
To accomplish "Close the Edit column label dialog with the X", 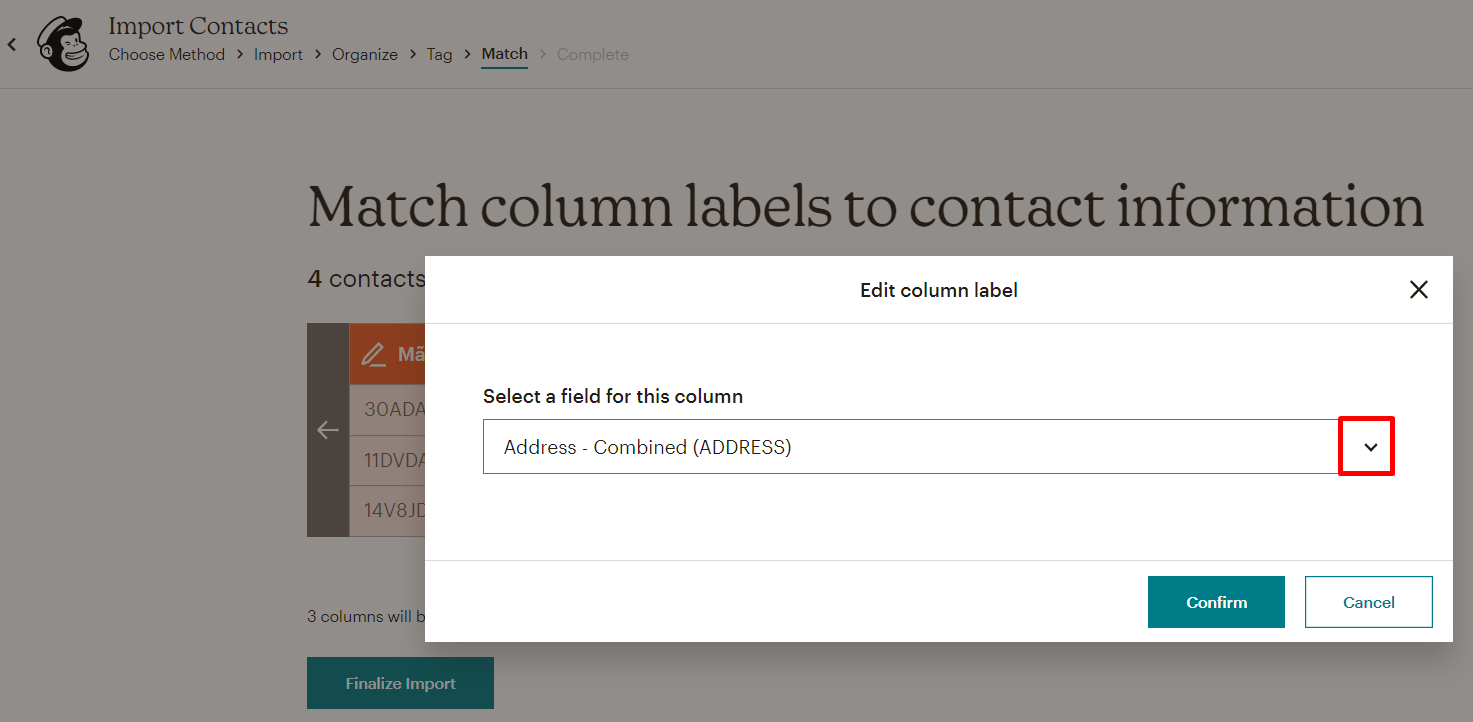I will [1418, 289].
